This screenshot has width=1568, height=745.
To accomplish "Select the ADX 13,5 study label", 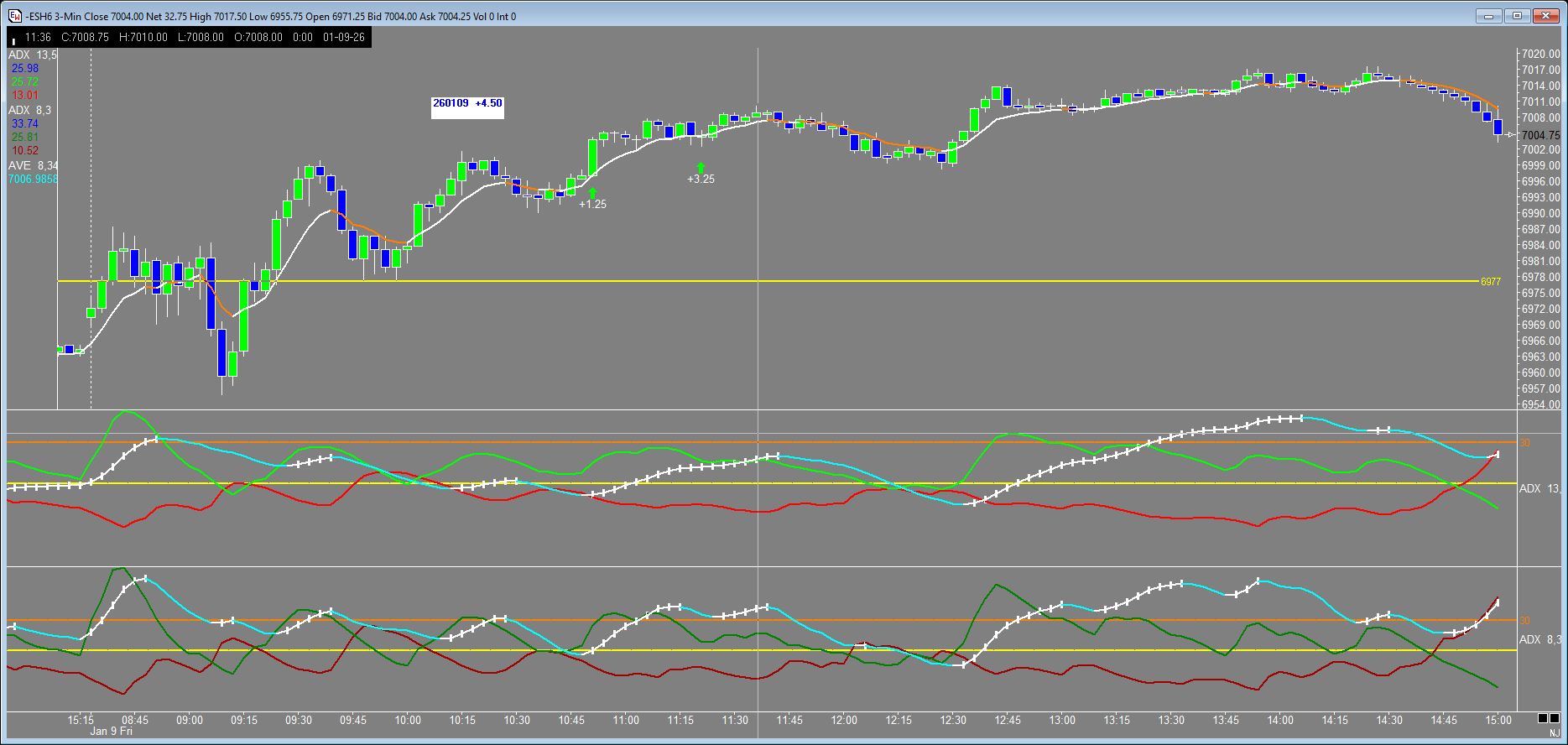I will (33, 55).
